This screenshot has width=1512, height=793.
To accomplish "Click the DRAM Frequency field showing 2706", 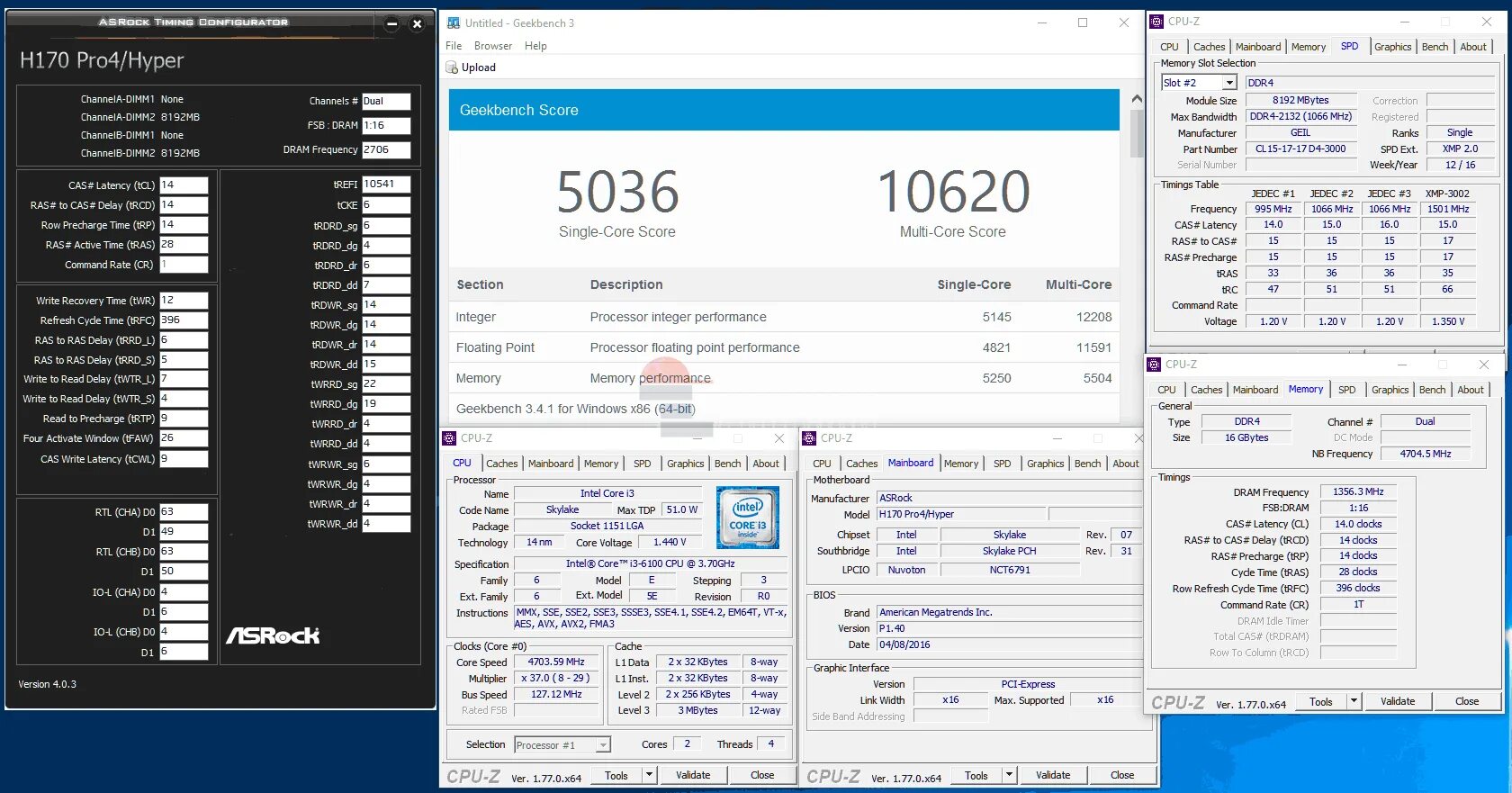I will (386, 150).
